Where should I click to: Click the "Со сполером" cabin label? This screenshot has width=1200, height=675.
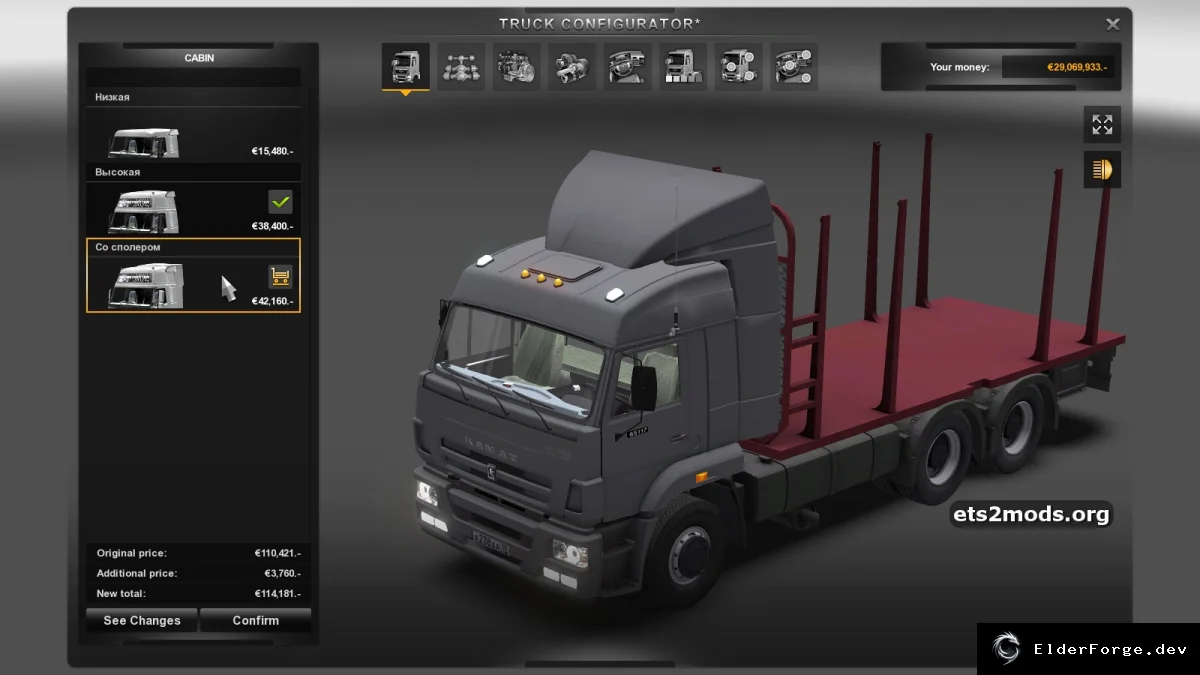[x=128, y=247]
